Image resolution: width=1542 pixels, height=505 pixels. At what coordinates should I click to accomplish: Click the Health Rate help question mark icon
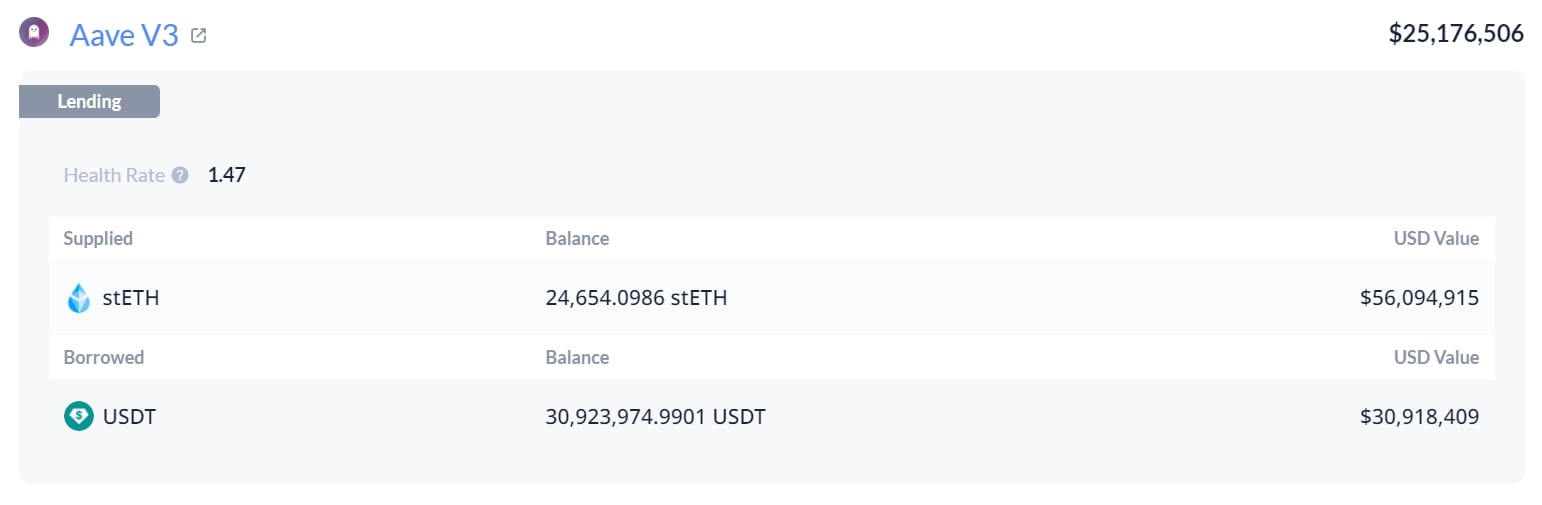180,175
